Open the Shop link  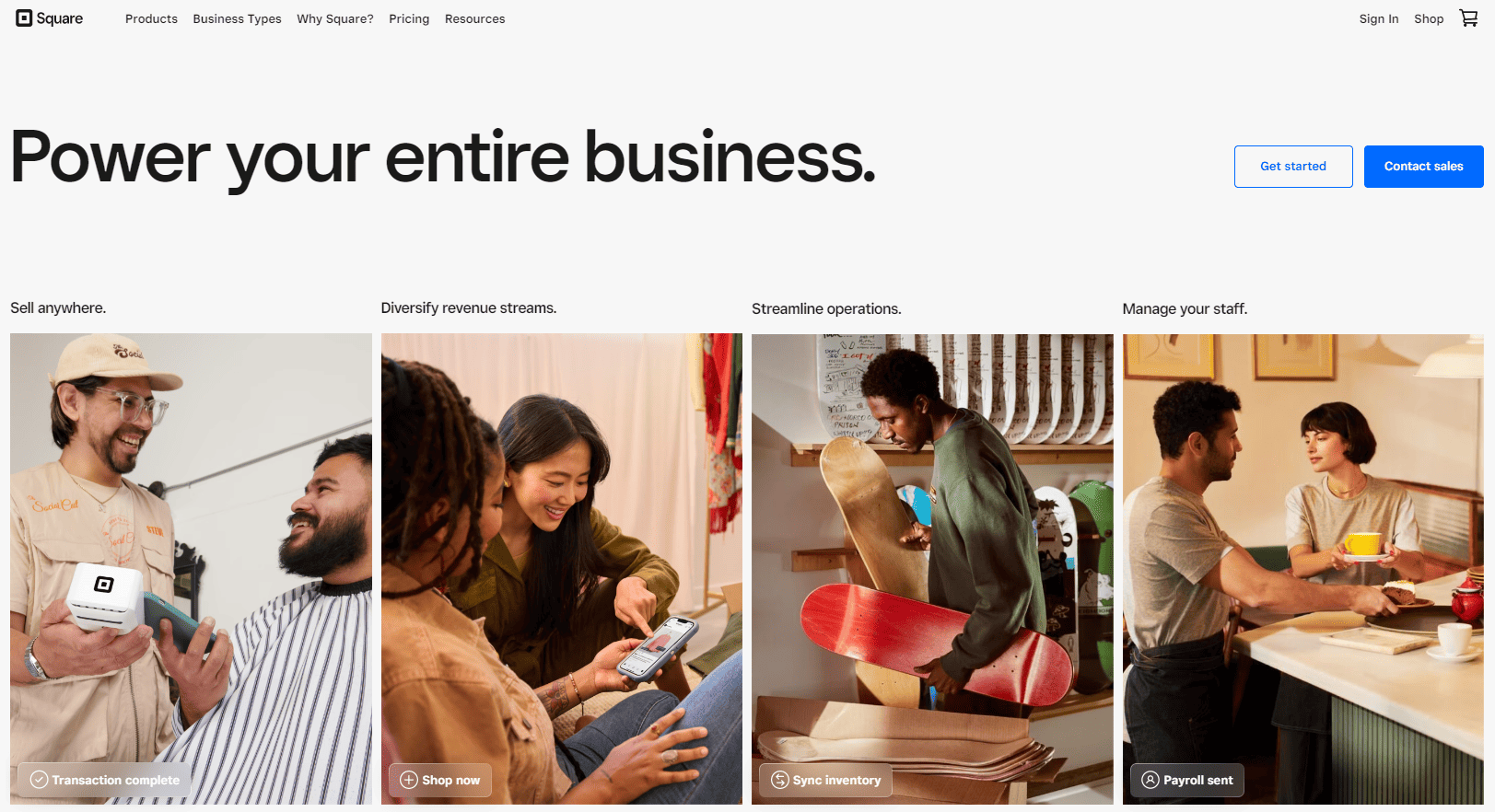(1429, 18)
